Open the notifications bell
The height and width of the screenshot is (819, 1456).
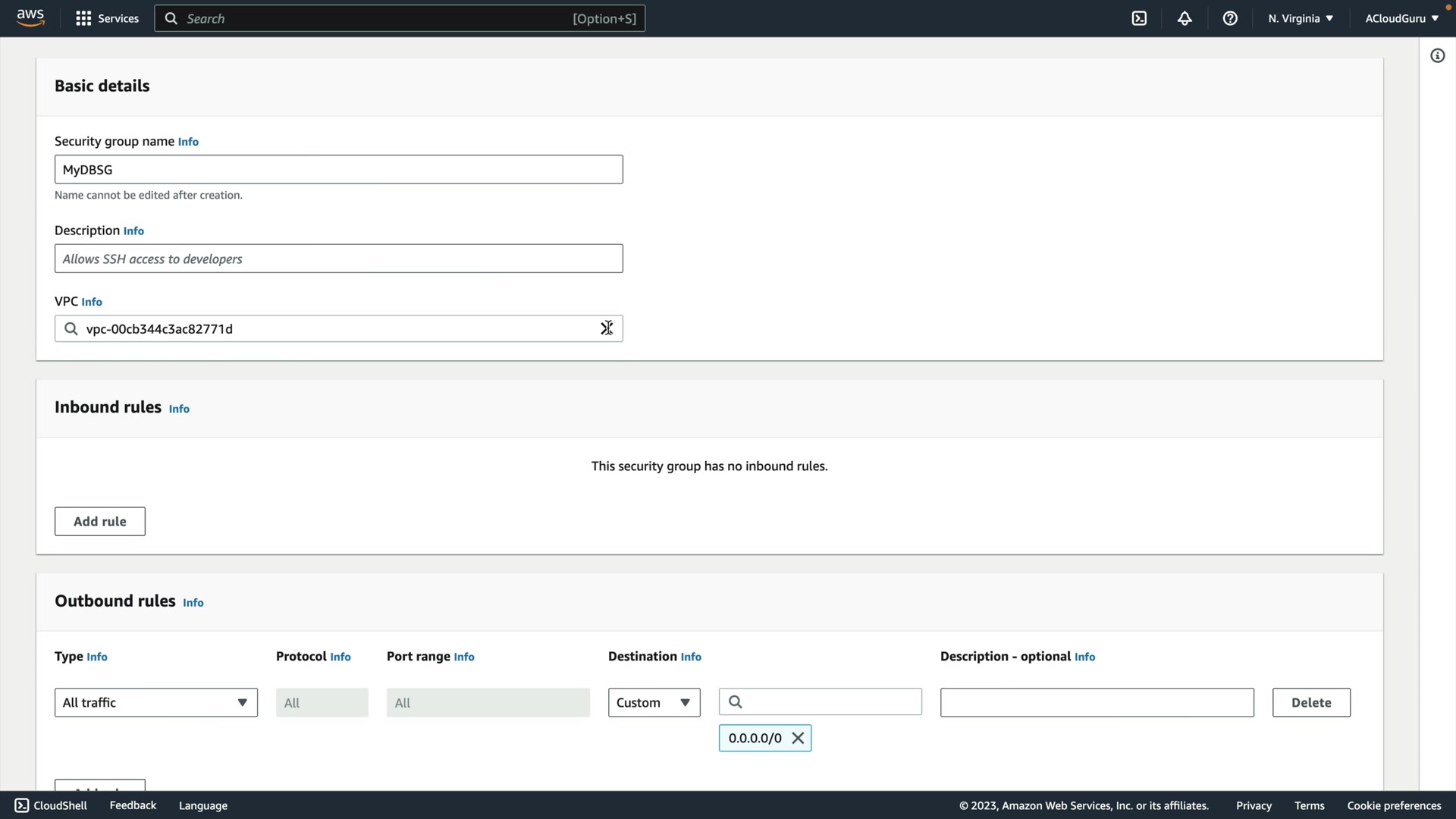coord(1185,18)
